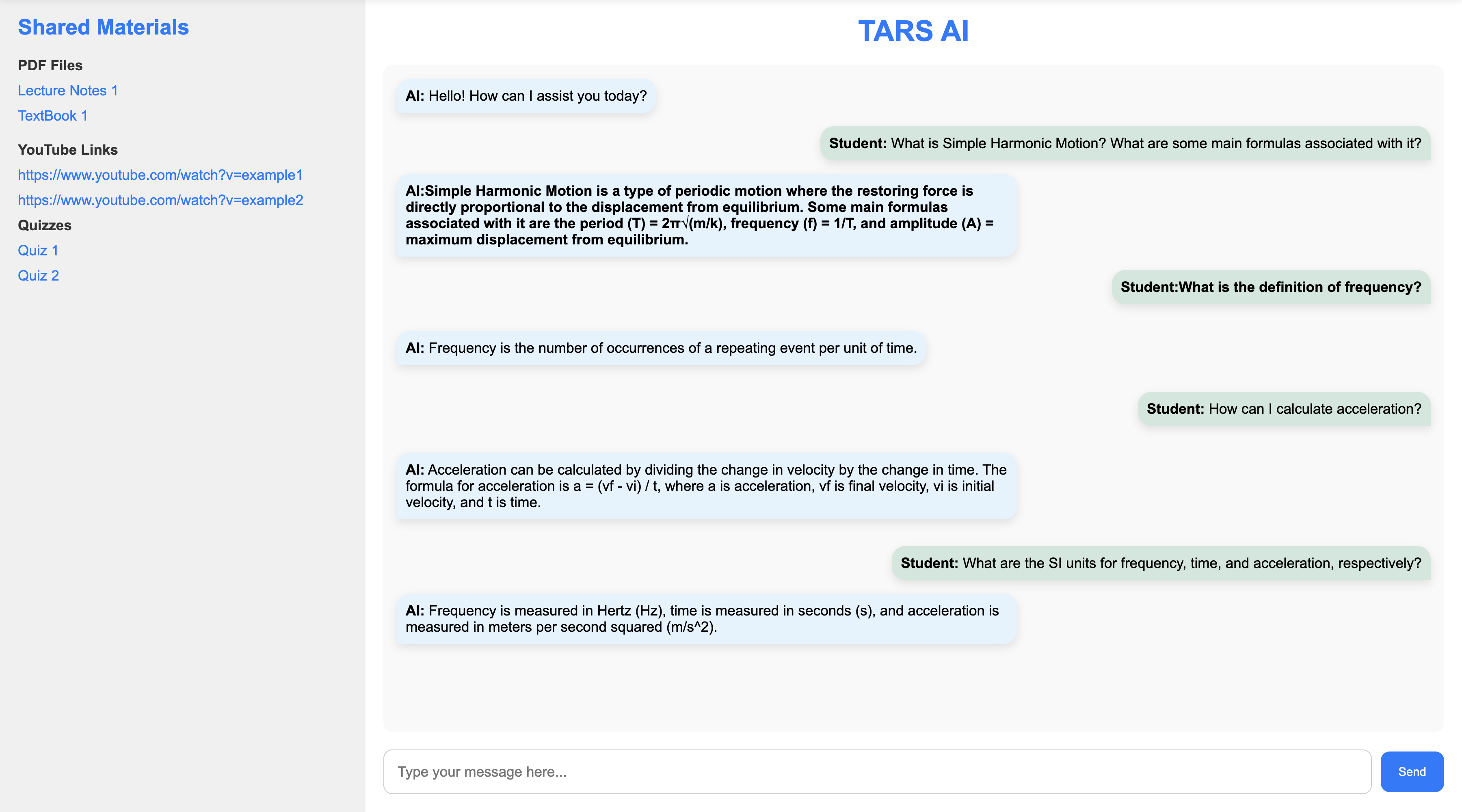Click the TARS AI title
This screenshot has height=812, width=1462.
click(913, 31)
